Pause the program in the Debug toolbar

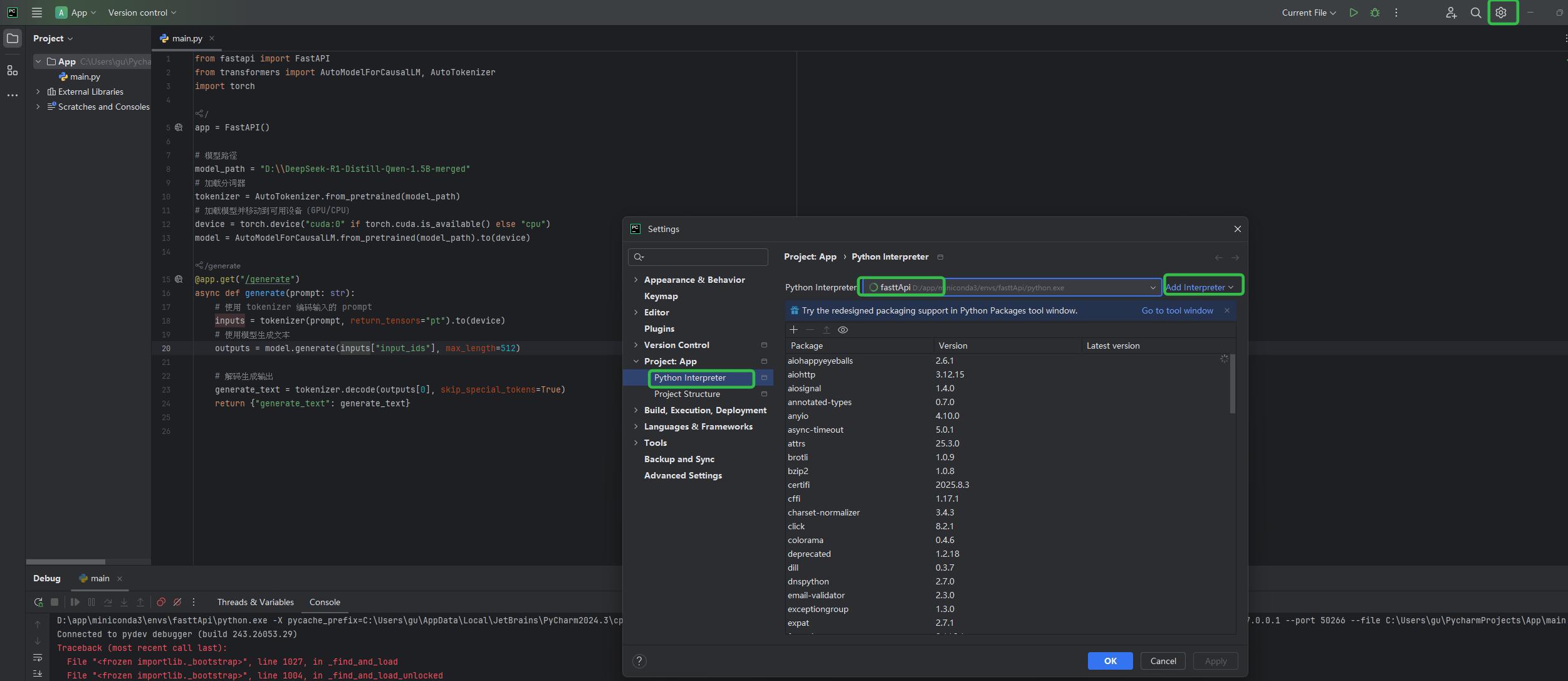pos(91,602)
